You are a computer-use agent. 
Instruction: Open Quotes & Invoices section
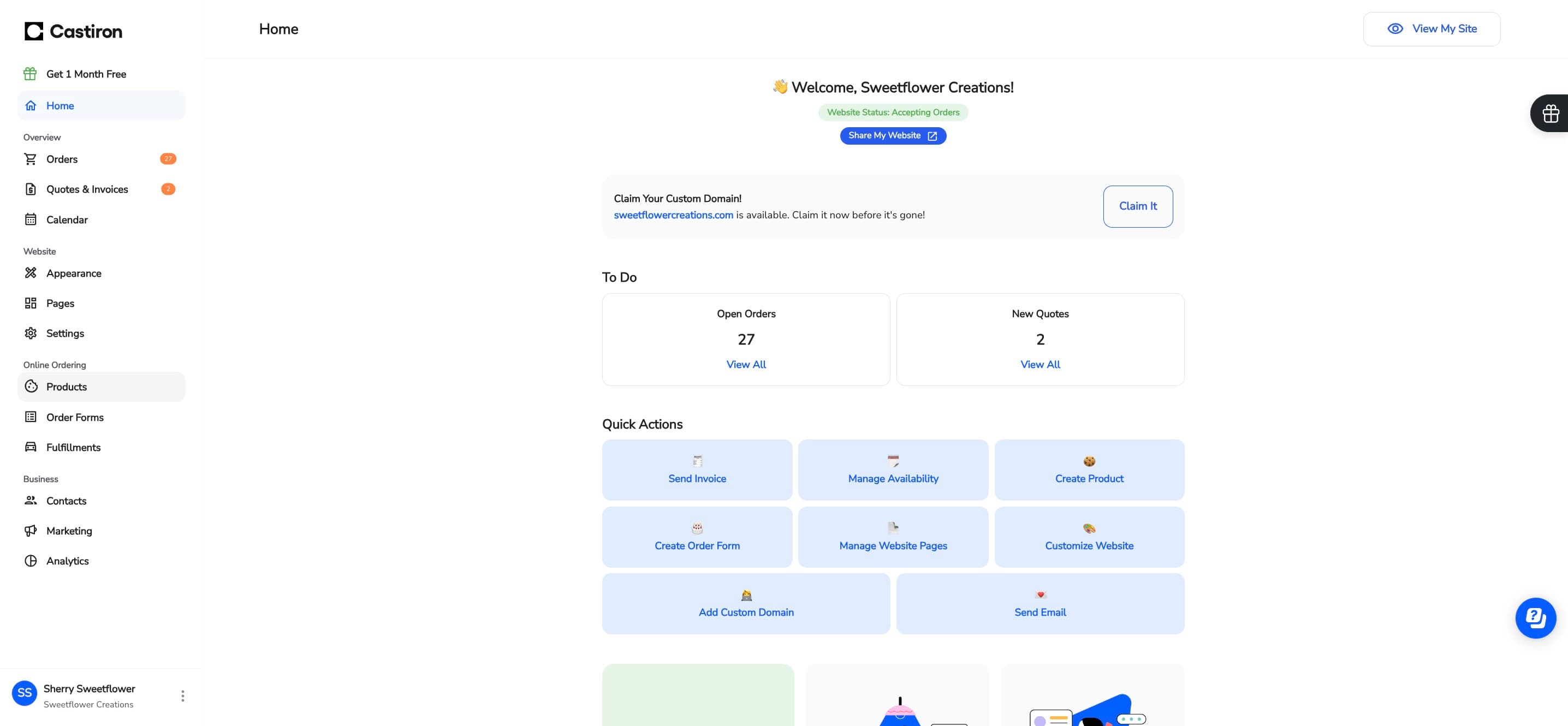[101, 189]
